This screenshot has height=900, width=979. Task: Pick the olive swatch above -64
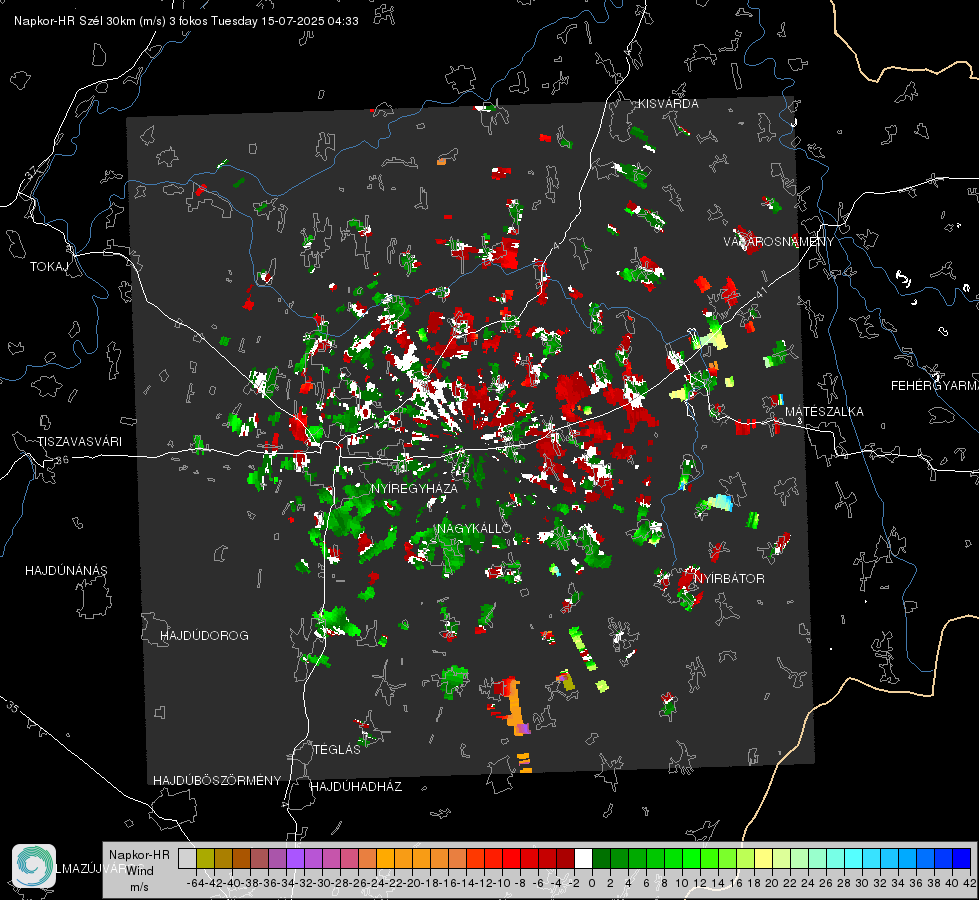click(205, 858)
